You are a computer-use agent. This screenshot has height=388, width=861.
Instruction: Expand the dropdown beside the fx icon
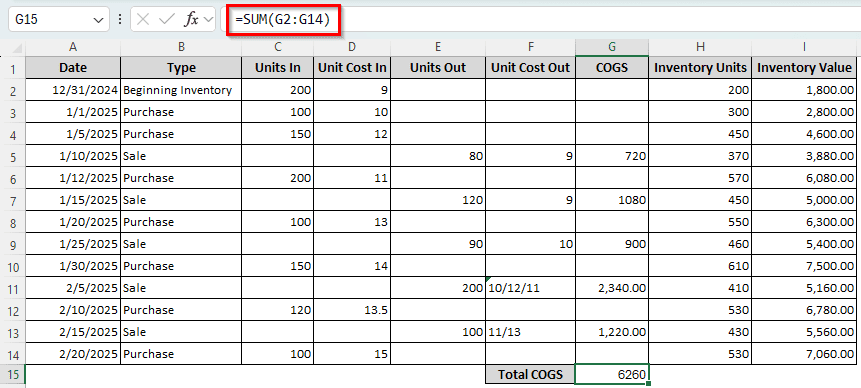[208, 20]
